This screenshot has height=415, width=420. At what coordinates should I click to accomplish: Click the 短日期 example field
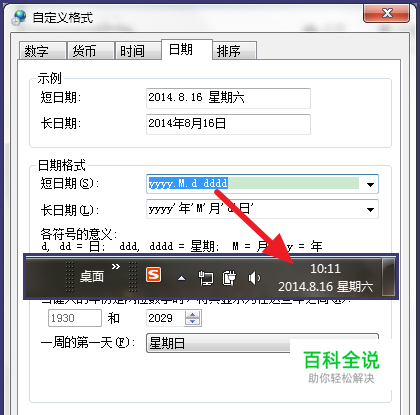tap(228, 98)
